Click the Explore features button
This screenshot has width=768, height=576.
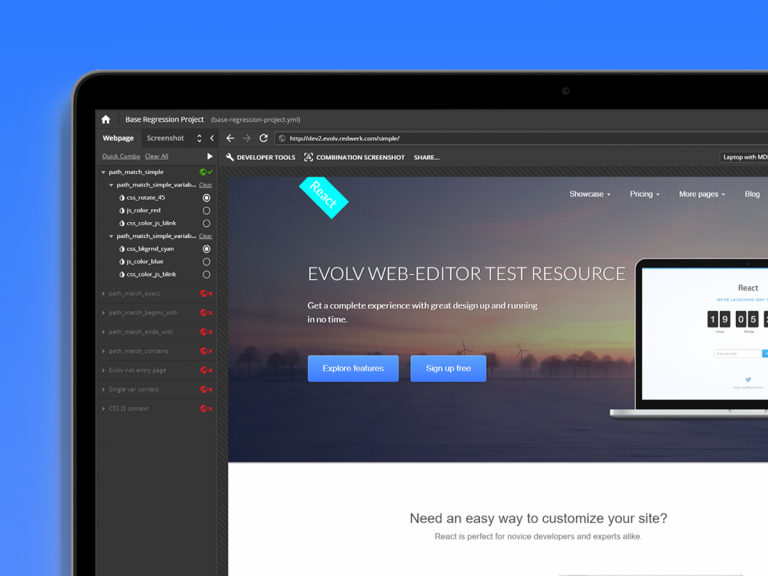(353, 368)
